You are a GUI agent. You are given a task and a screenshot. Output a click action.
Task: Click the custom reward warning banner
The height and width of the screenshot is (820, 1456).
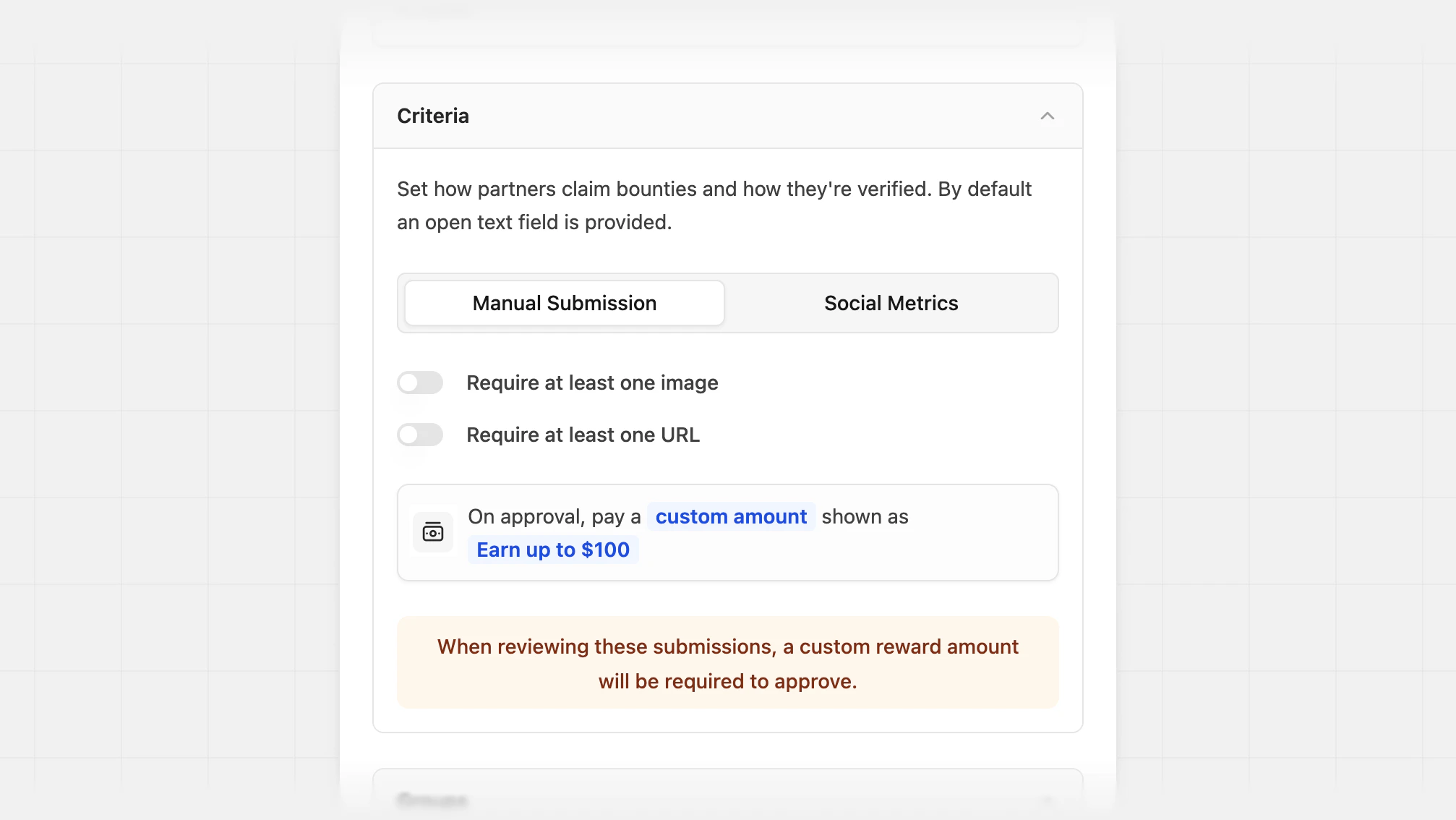point(727,663)
